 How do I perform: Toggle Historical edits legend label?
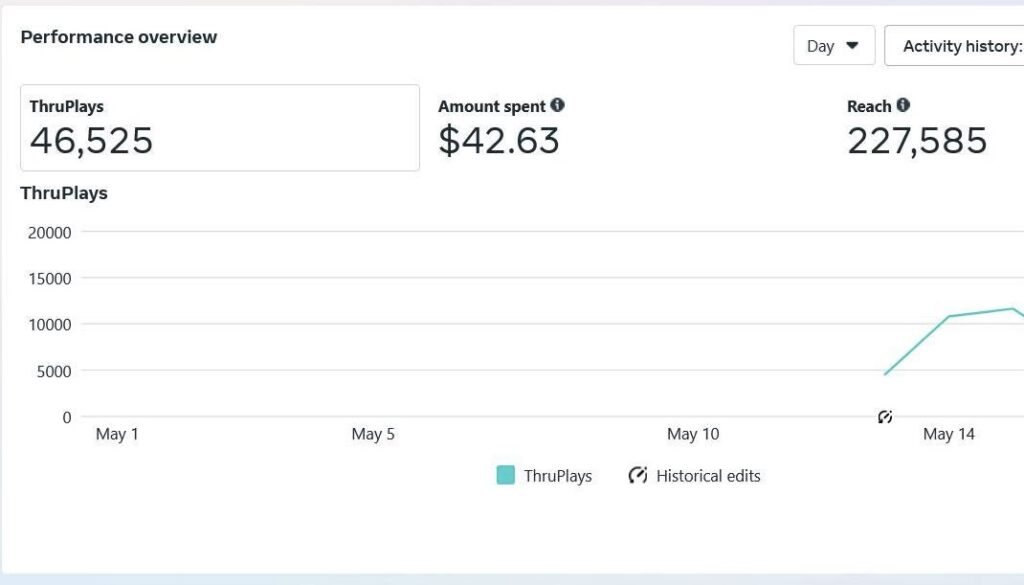pos(709,476)
